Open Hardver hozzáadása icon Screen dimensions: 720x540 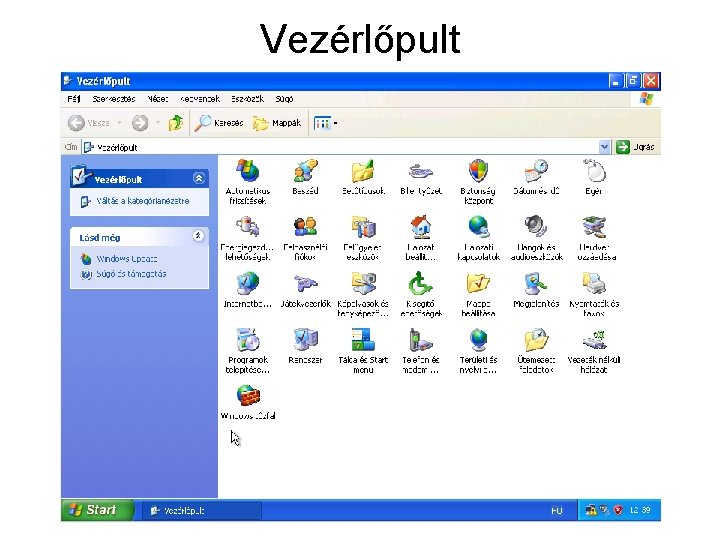pyautogui.click(x=594, y=227)
